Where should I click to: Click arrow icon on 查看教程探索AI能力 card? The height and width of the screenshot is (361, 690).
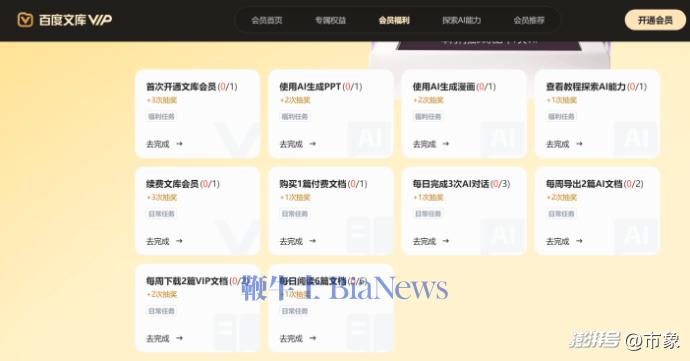tap(579, 144)
